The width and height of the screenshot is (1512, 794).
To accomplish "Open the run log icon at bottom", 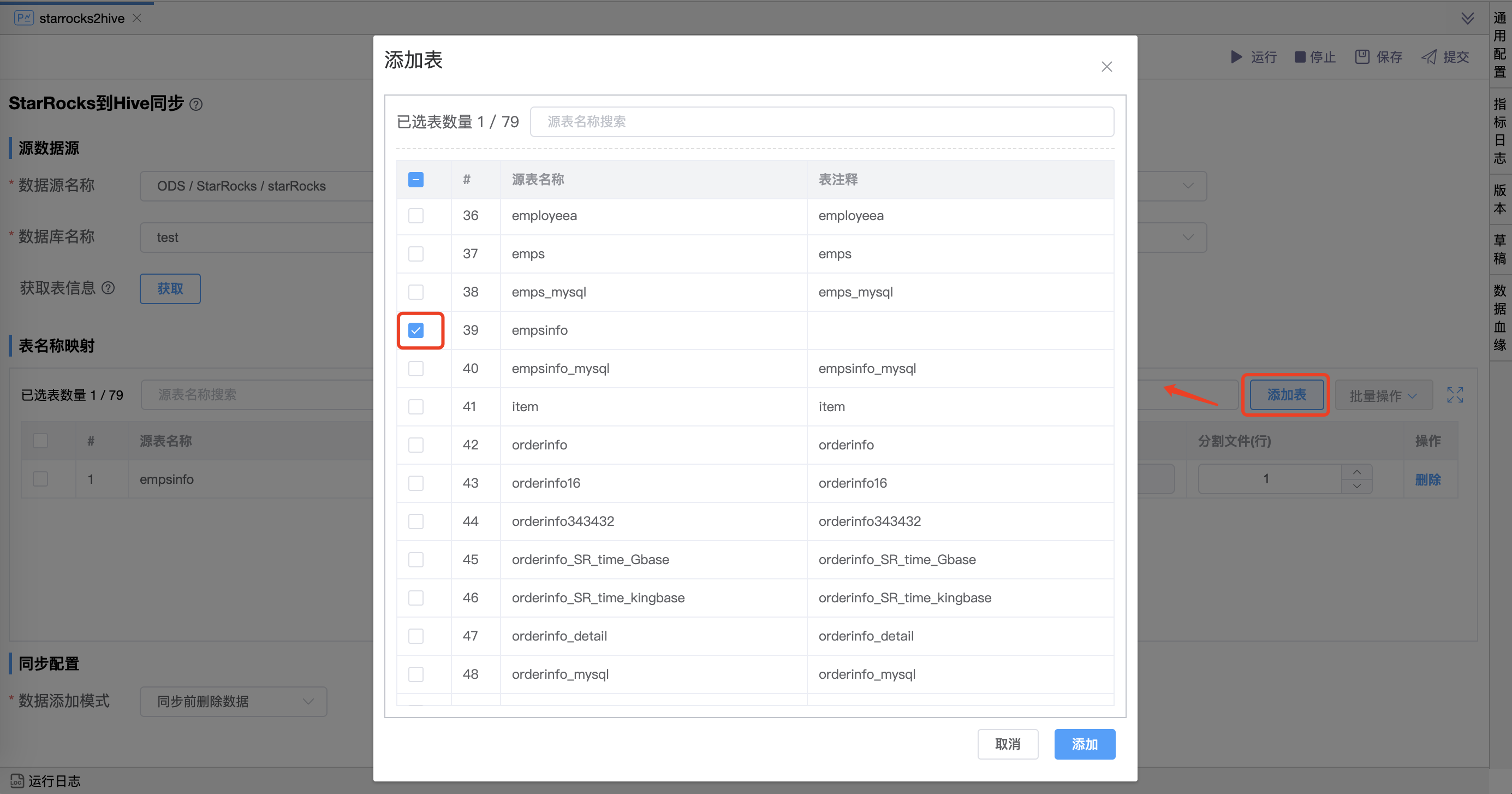I will point(16,780).
